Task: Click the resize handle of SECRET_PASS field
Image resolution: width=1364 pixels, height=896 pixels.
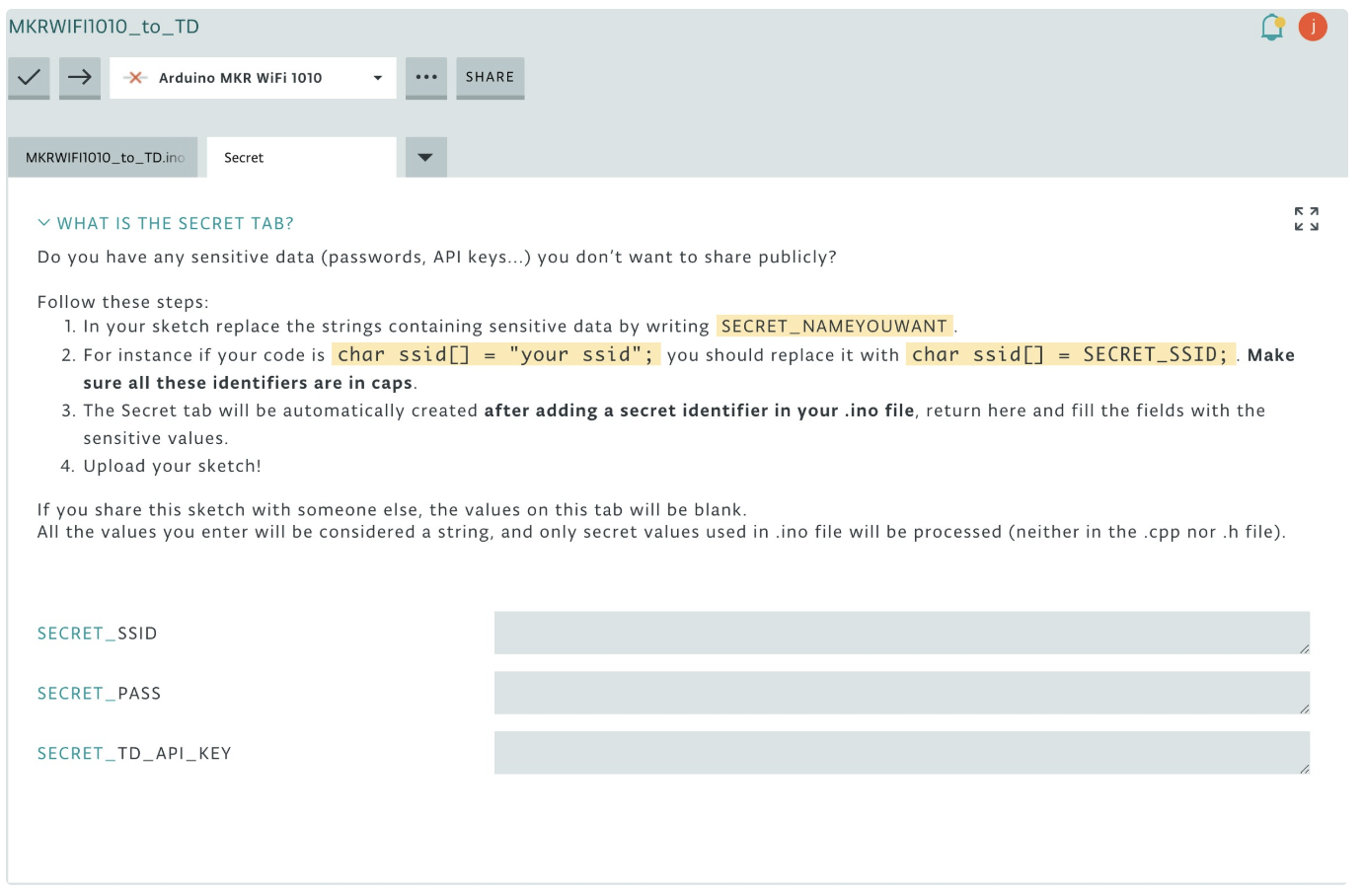Action: click(x=1304, y=709)
